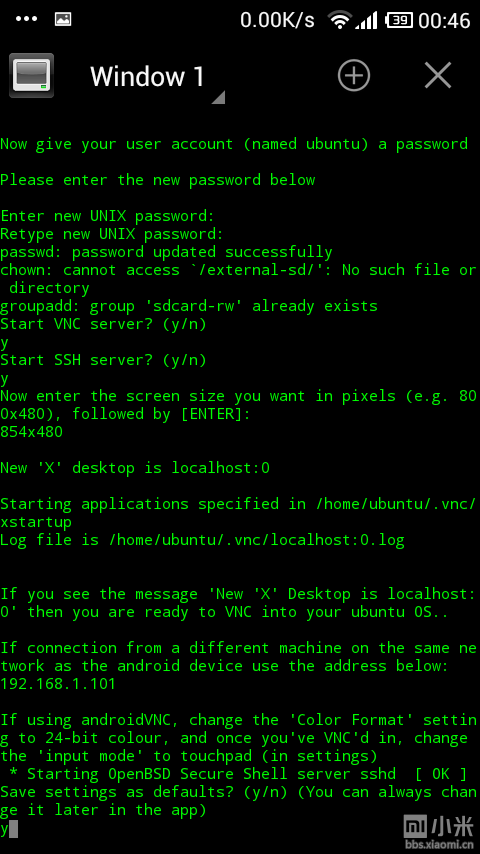Add a new terminal window with plus icon
Viewport: 480px width, 854px height.
(x=354, y=75)
